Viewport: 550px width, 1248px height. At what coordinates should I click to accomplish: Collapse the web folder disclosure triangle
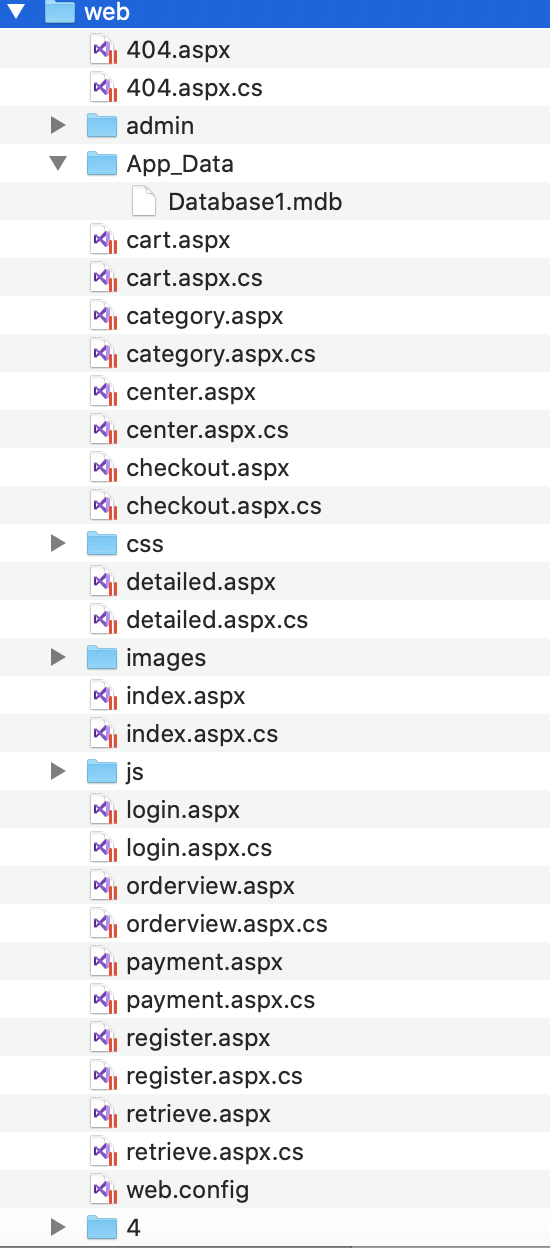tap(17, 12)
